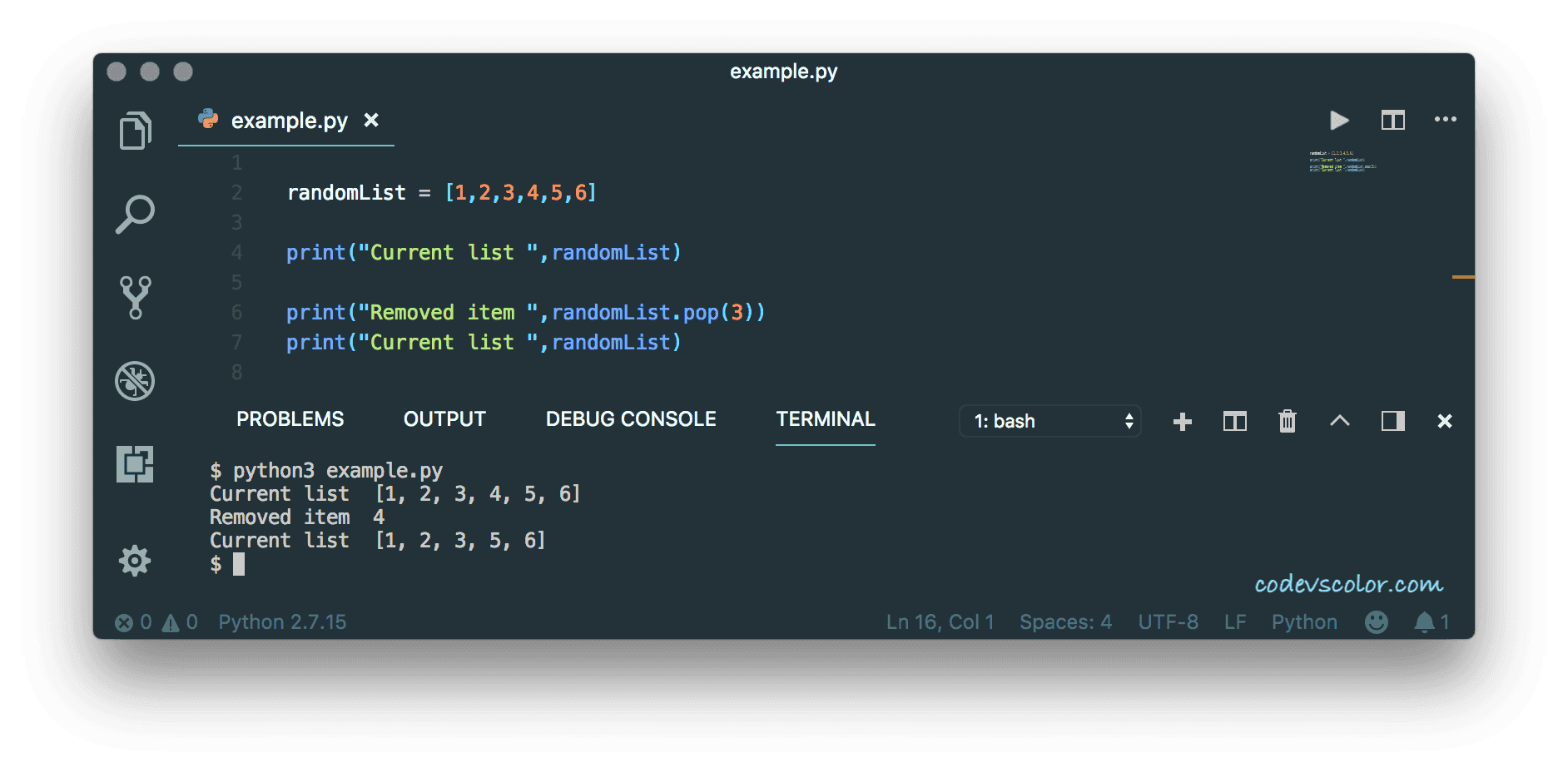Image resolution: width=1568 pixels, height=772 pixels.
Task: Select the example.py editor tab
Action: 286,121
